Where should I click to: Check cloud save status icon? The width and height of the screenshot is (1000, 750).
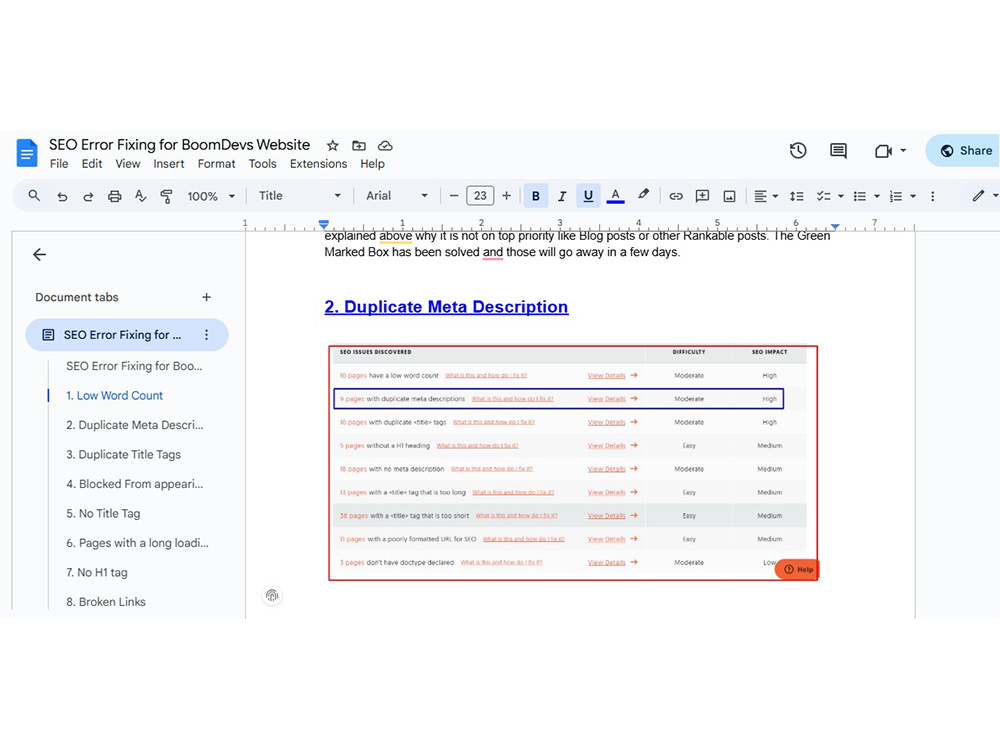(x=385, y=145)
